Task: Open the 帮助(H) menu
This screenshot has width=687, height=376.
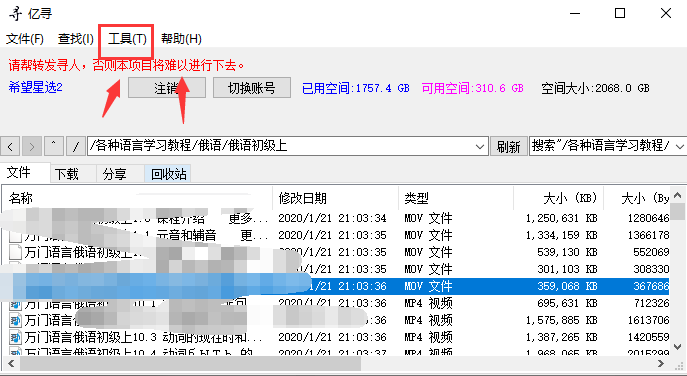Action: point(181,39)
